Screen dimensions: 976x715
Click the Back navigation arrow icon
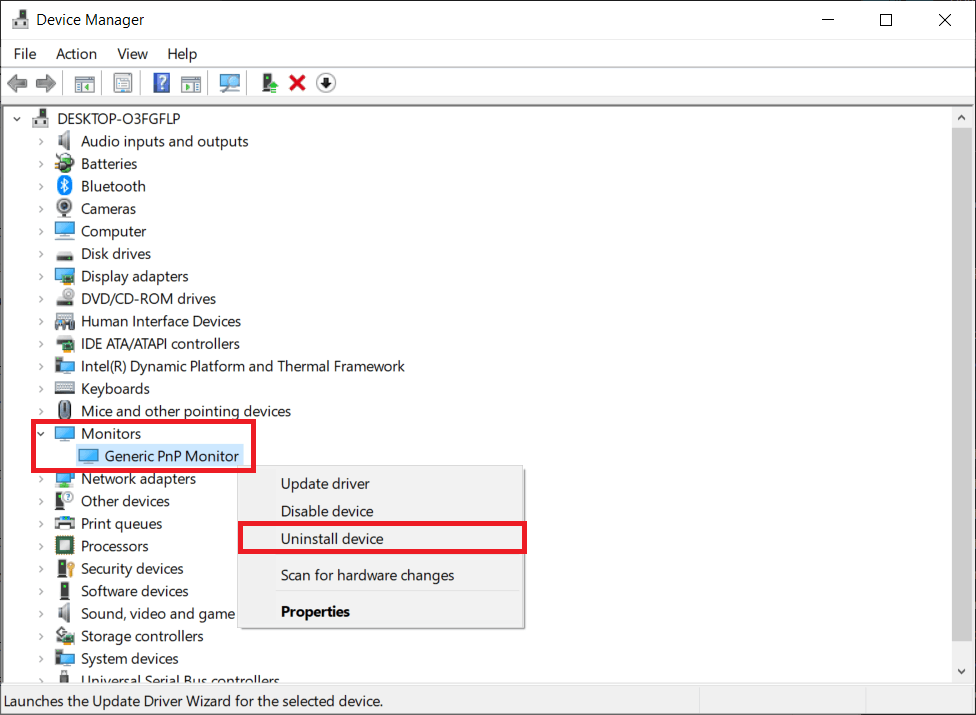[17, 82]
